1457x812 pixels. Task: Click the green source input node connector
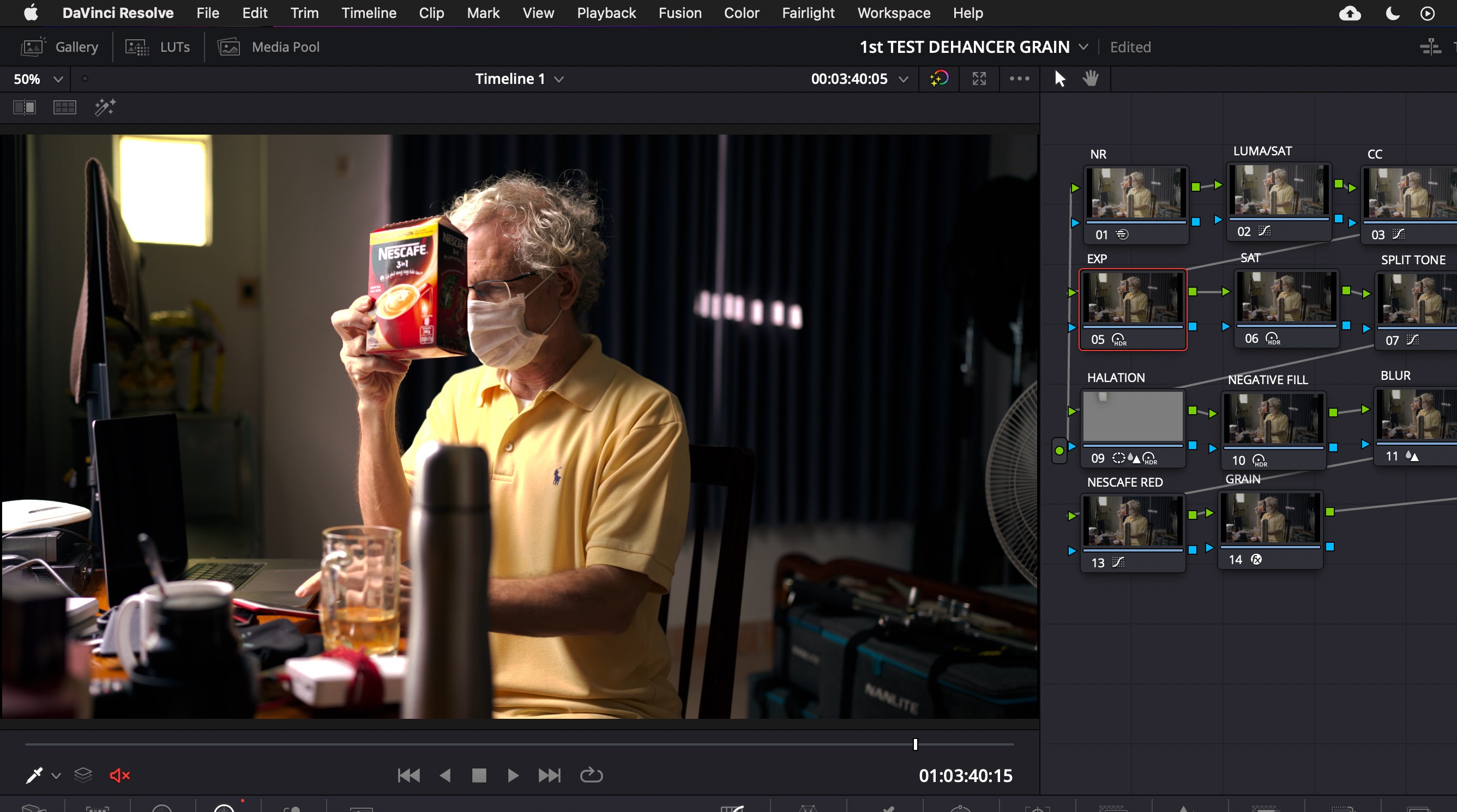tap(1059, 451)
